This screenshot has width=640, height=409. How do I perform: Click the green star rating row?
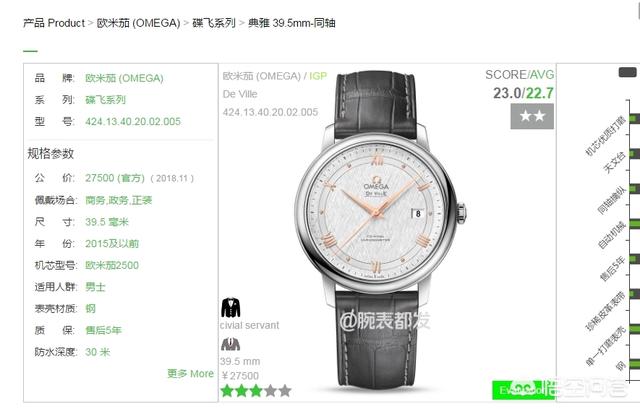click(256, 391)
